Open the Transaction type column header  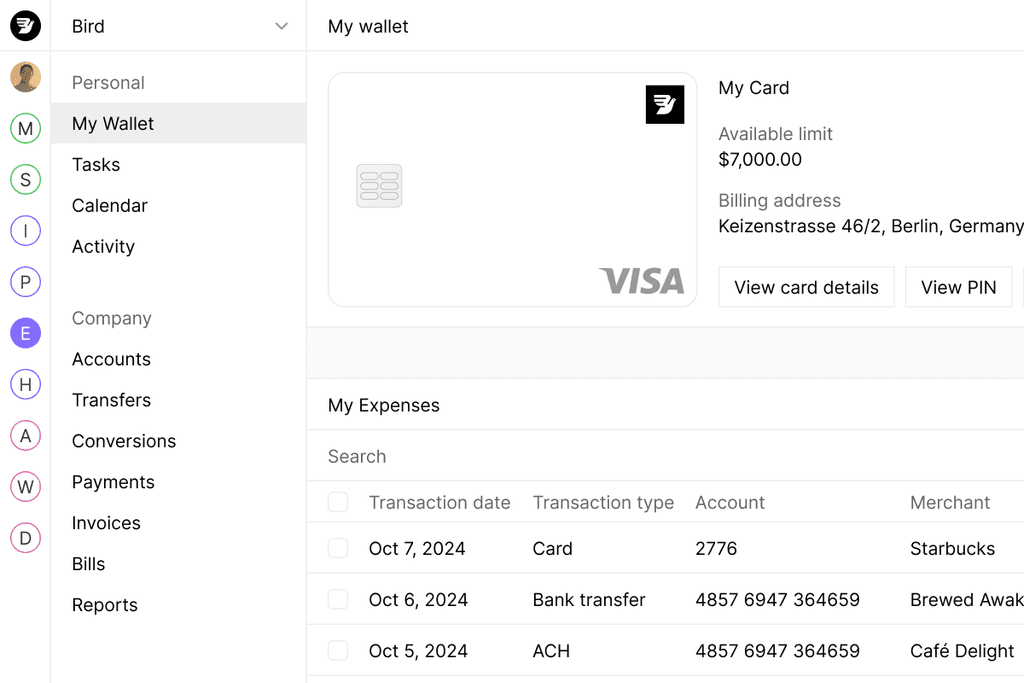pos(603,502)
